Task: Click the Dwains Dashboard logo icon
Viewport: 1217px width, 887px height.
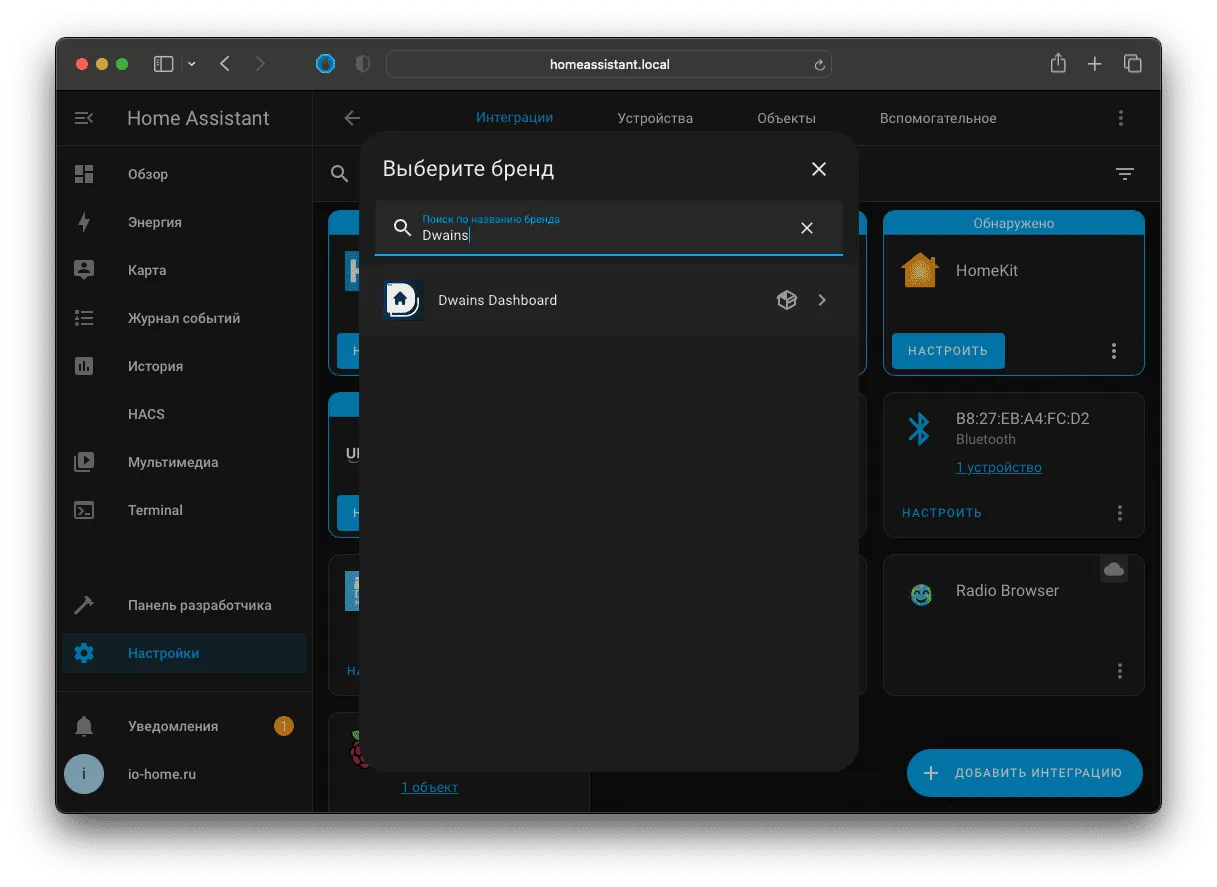Action: pos(402,300)
